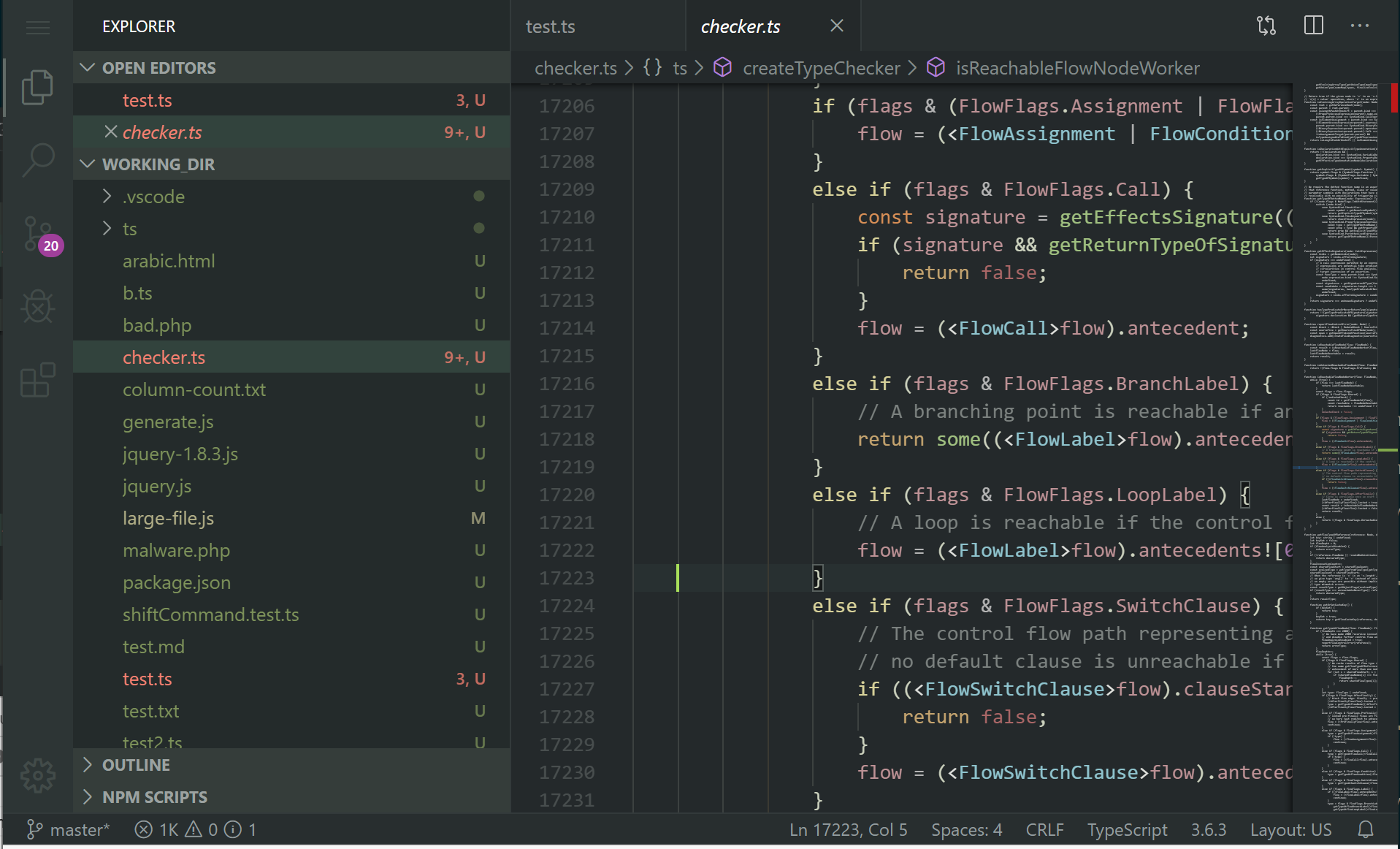The image size is (1400, 849).
Task: Click the isReachableFlowNodeWorker breadcrumb symbol icon
Action: click(936, 67)
